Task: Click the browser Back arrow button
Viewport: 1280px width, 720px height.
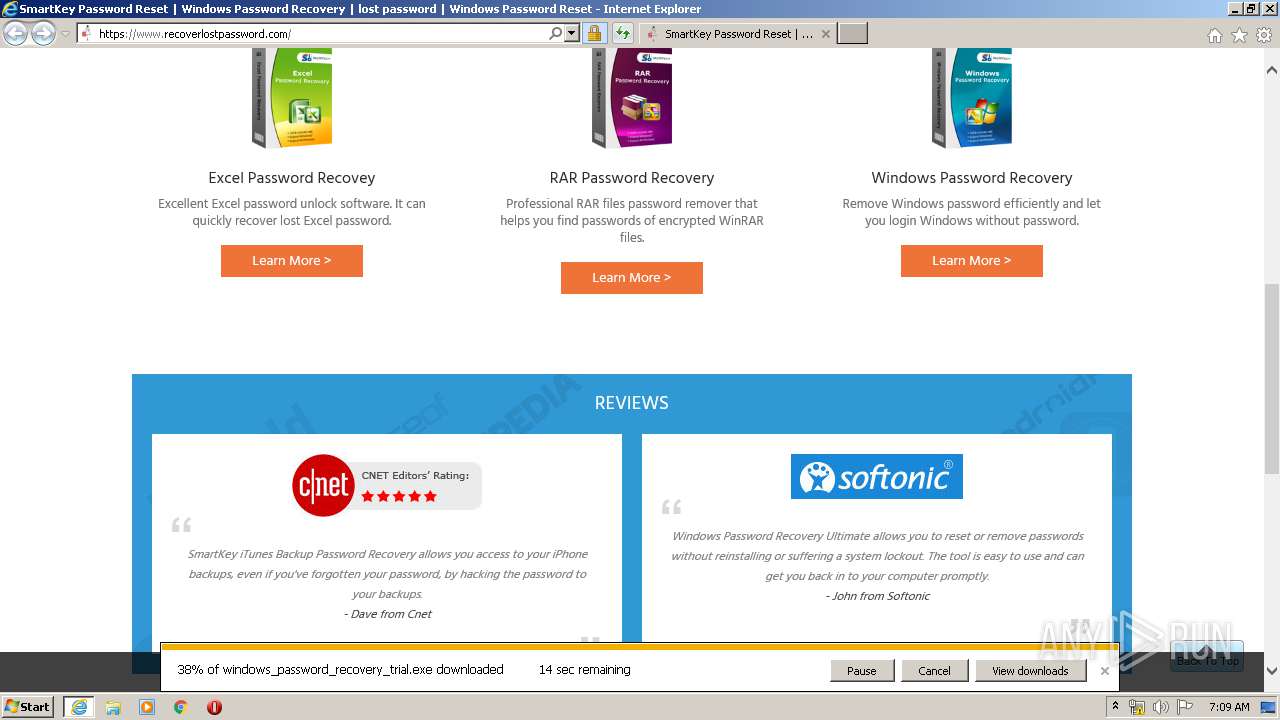Action: 15,33
